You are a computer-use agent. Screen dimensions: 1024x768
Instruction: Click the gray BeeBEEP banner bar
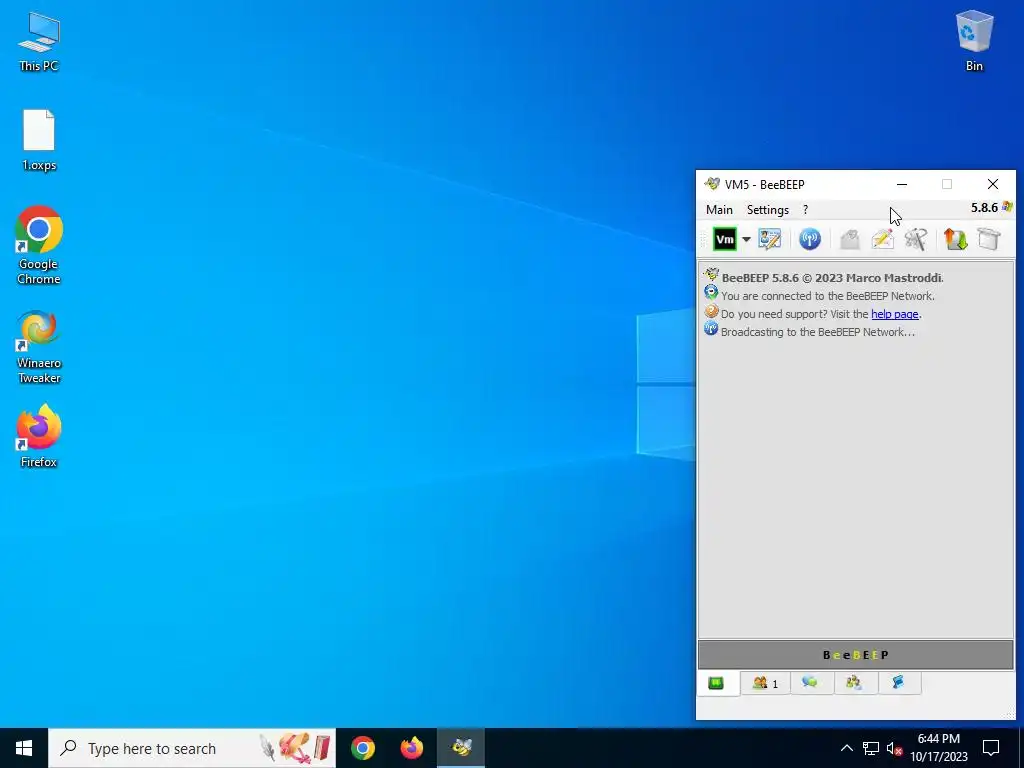(x=856, y=655)
